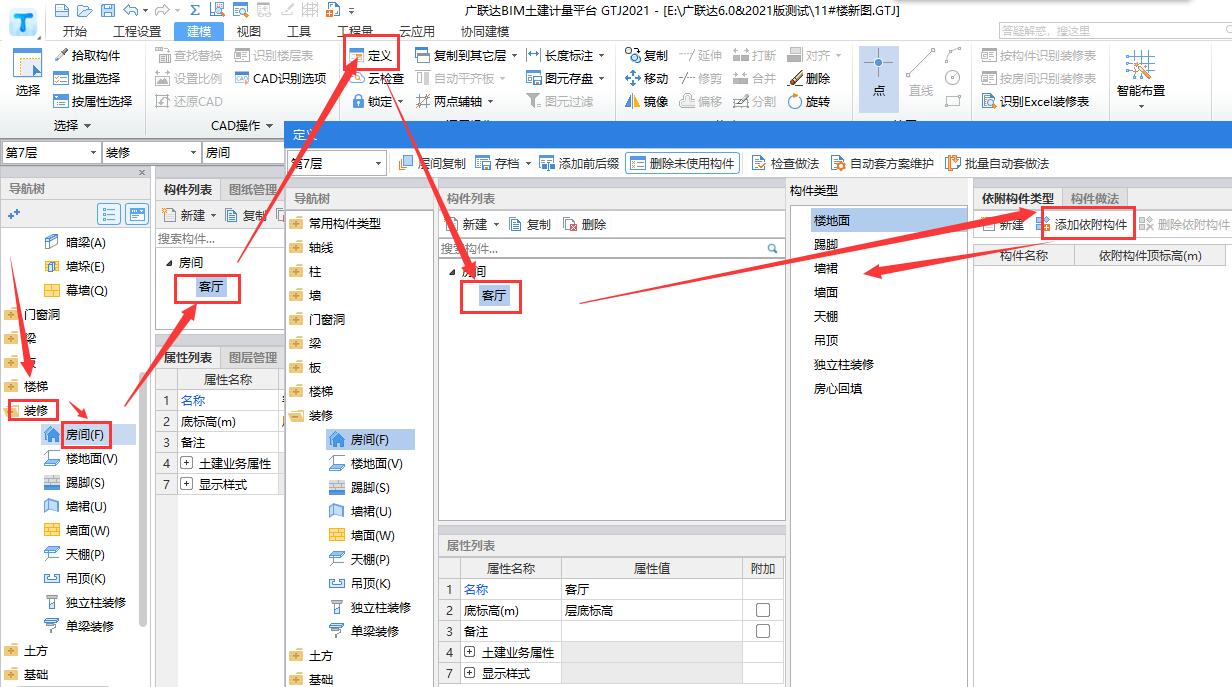Click 图元存盘 element save icon
The image size is (1232, 687).
click(x=566, y=78)
